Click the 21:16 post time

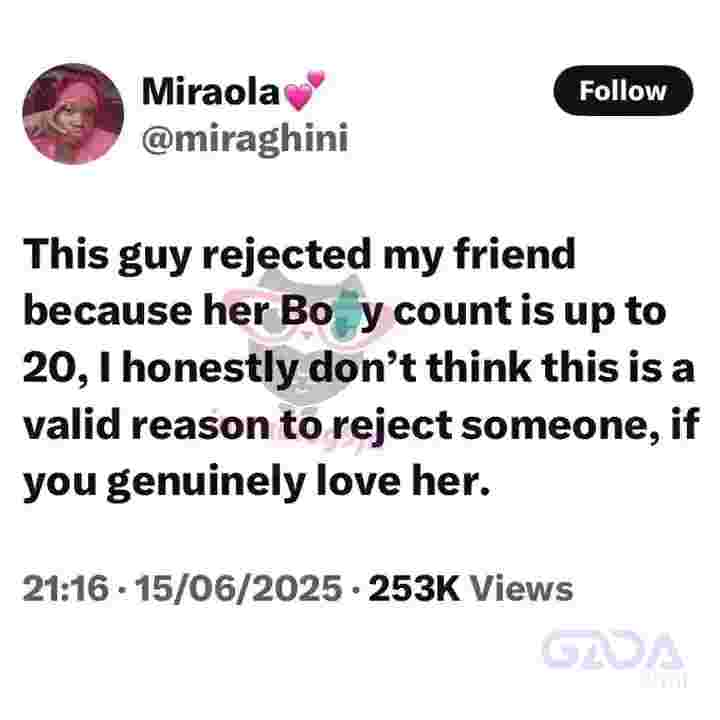(x=66, y=588)
